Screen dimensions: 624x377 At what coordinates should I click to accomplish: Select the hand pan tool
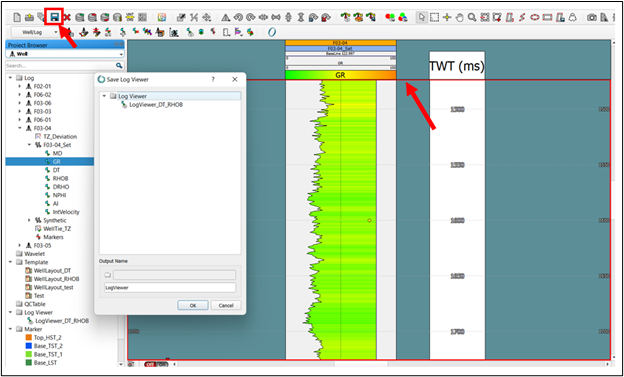tap(460, 17)
